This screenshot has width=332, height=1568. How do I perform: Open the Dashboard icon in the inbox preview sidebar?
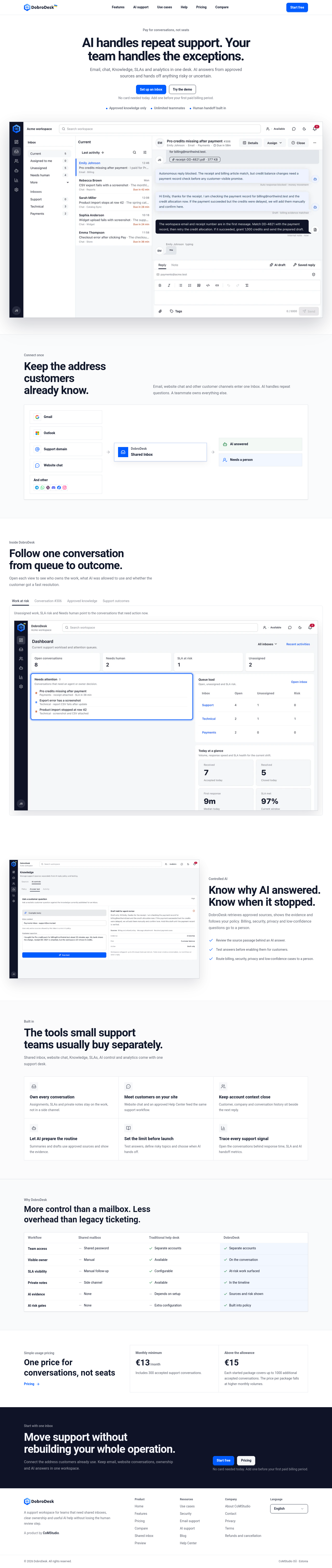click(16, 142)
